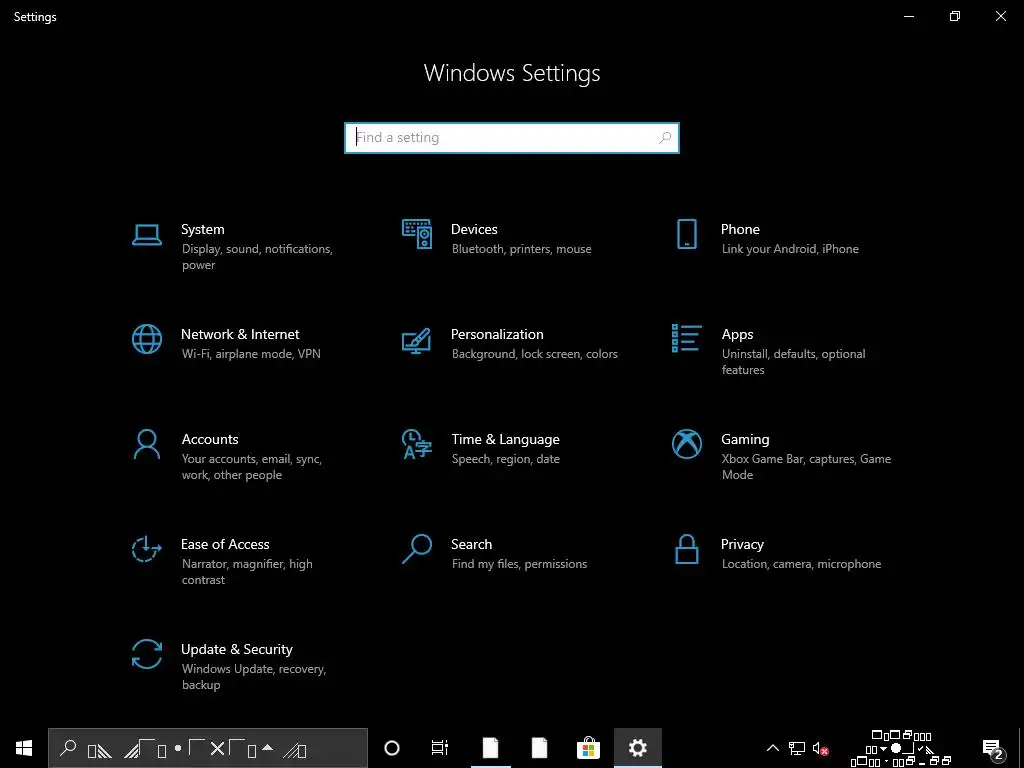Click "Background, lock screen, colors" description

coord(534,354)
